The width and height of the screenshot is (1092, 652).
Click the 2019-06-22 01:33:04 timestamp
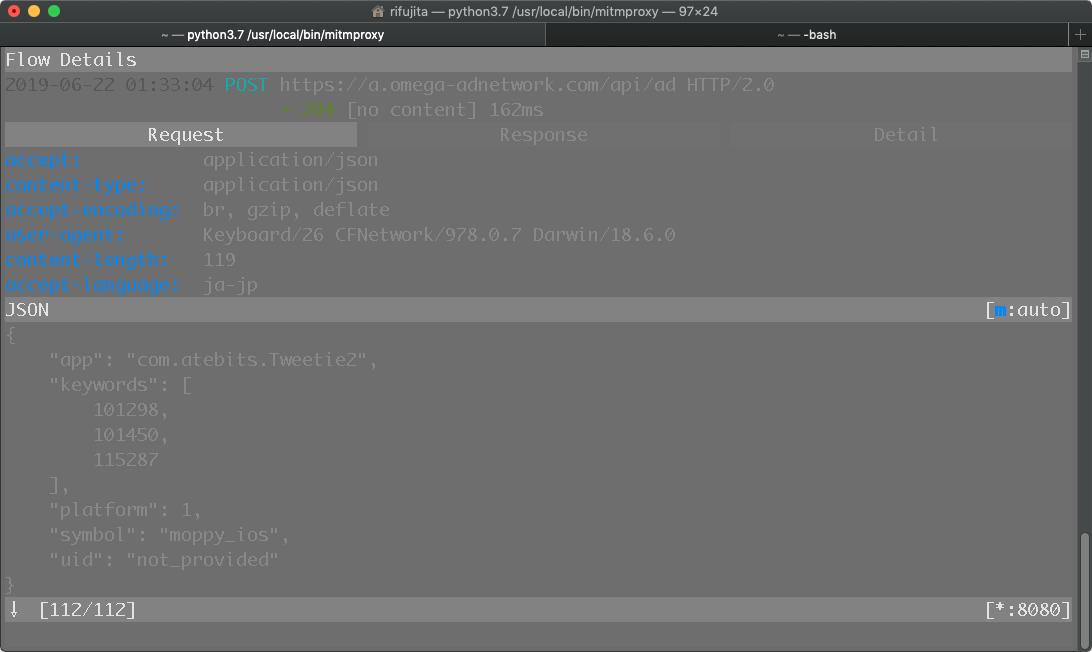109,85
